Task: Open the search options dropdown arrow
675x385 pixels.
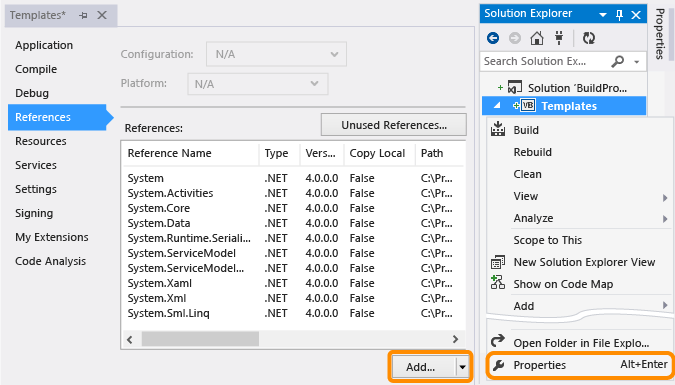Action: point(637,62)
